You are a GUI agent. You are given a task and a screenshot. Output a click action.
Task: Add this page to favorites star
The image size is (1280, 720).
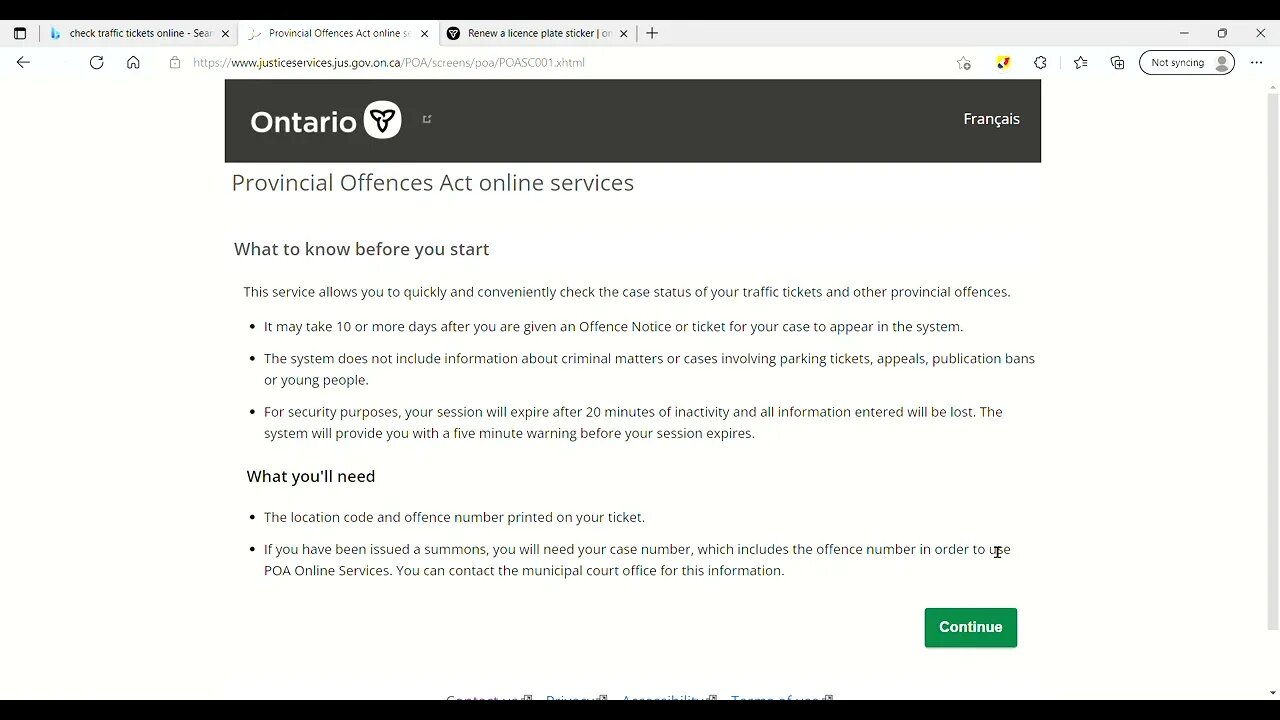pos(964,62)
